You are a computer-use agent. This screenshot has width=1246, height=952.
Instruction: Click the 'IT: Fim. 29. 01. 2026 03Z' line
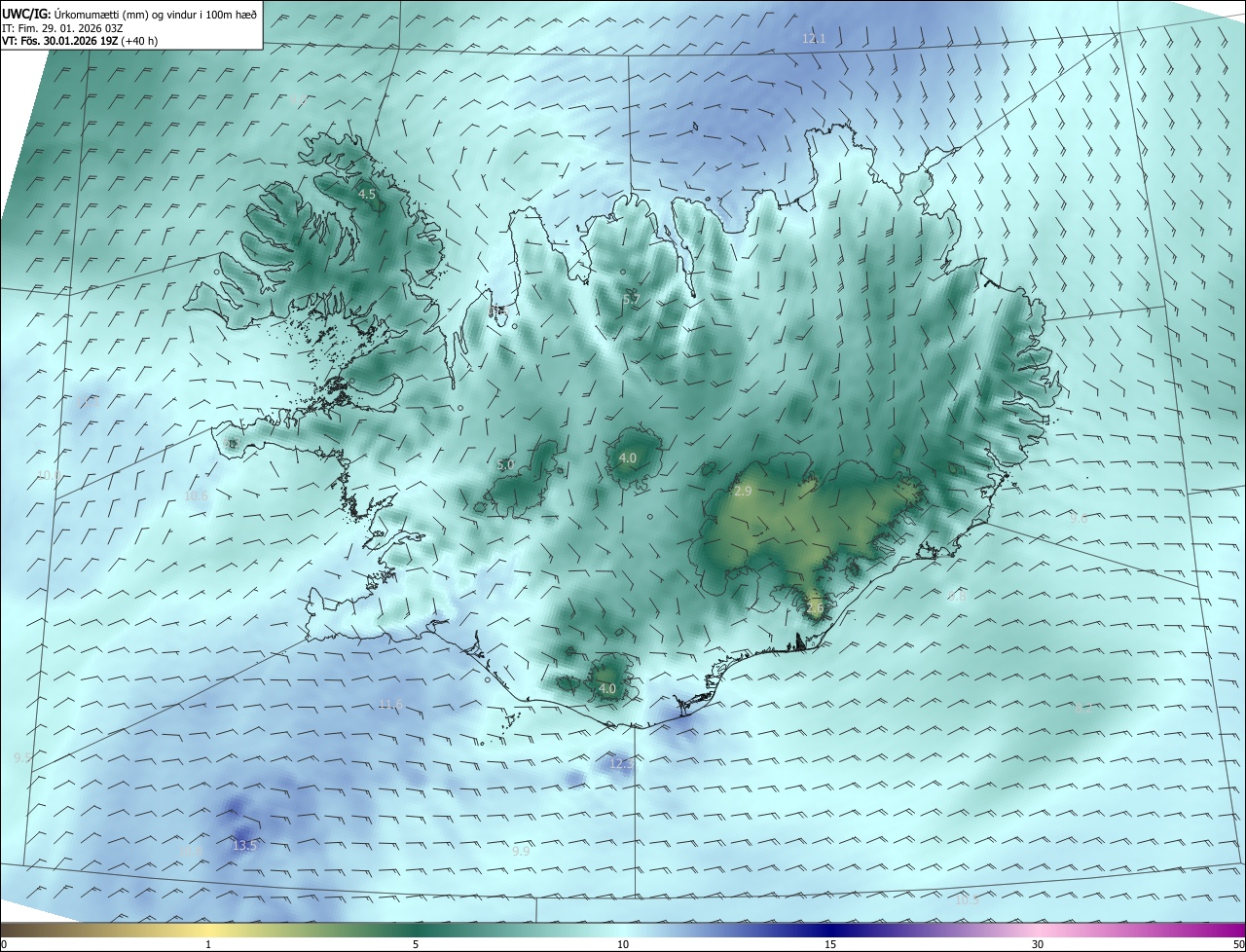tap(62, 27)
